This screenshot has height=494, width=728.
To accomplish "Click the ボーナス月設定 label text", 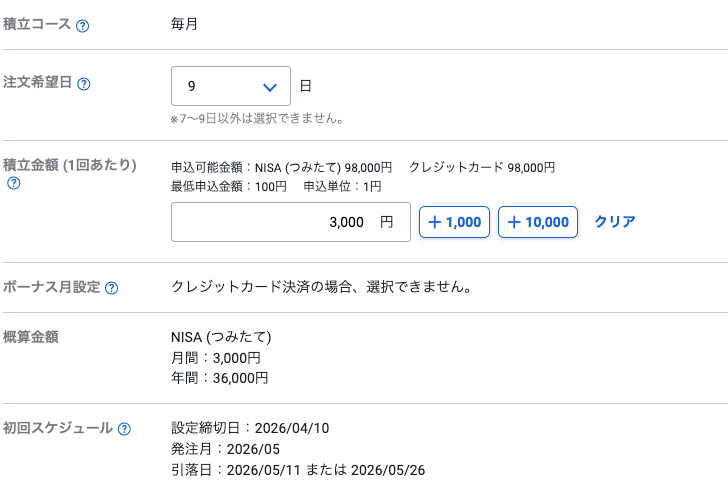I will [52, 287].
